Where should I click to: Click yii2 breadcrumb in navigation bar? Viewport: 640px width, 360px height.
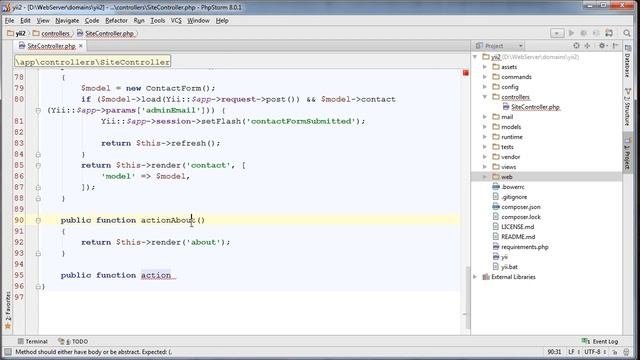point(16,33)
